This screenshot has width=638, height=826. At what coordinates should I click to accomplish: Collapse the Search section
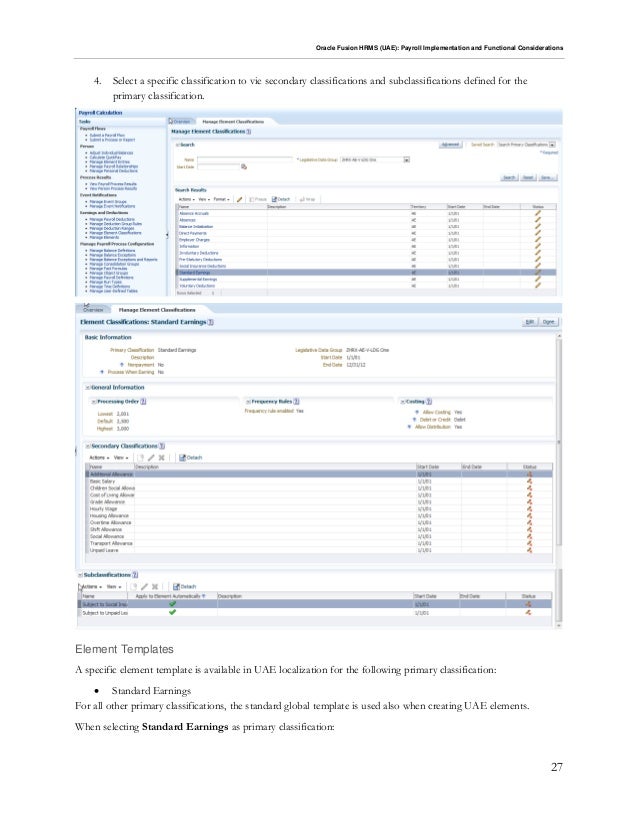click(x=178, y=144)
